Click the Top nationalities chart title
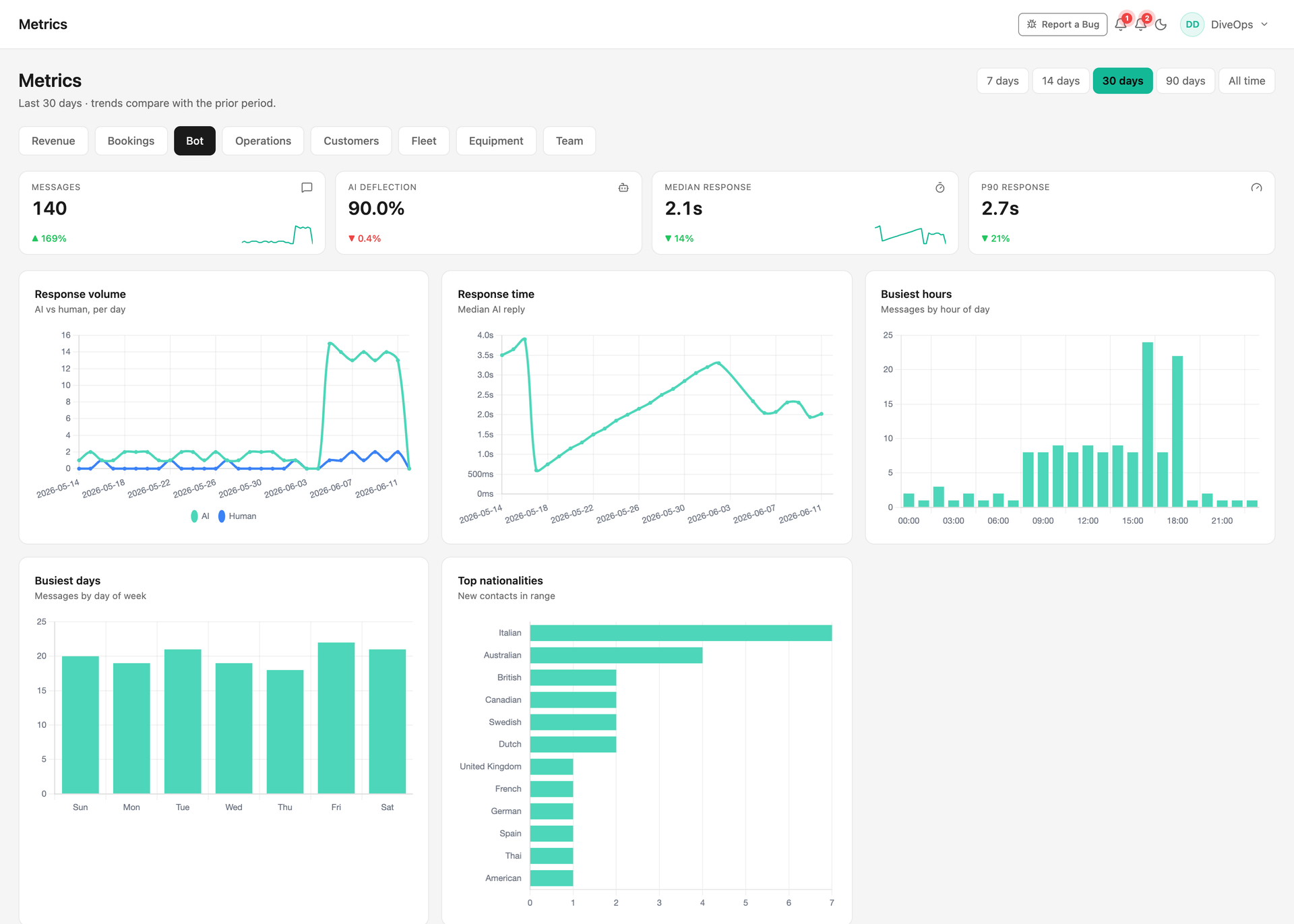The width and height of the screenshot is (1294, 924). 500,580
